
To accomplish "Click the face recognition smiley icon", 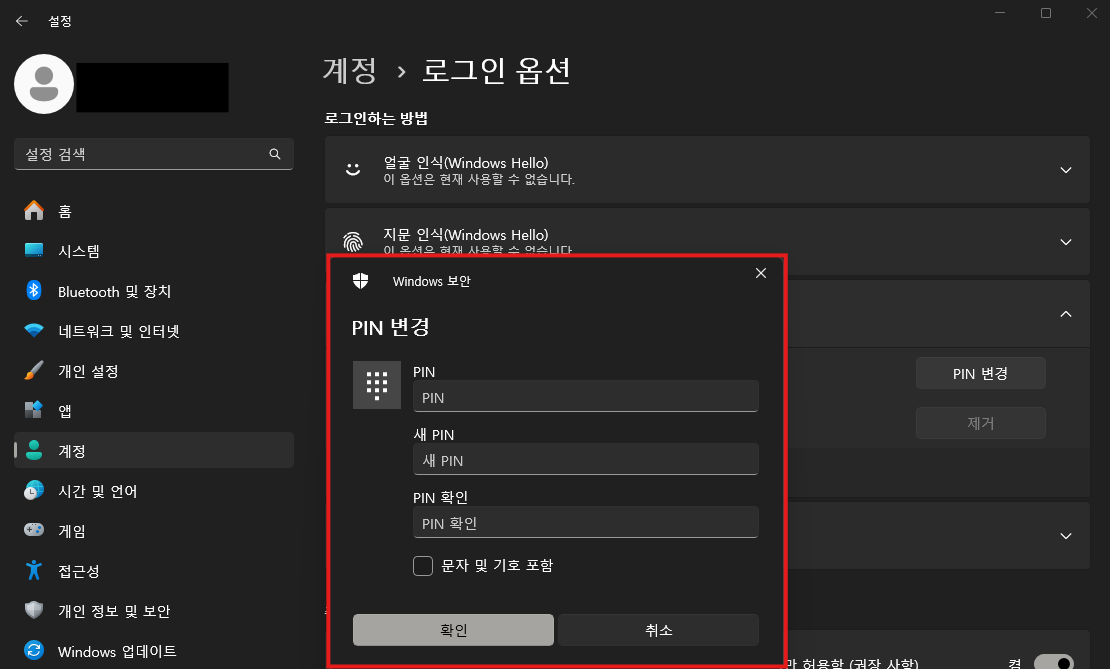I will tap(353, 169).
